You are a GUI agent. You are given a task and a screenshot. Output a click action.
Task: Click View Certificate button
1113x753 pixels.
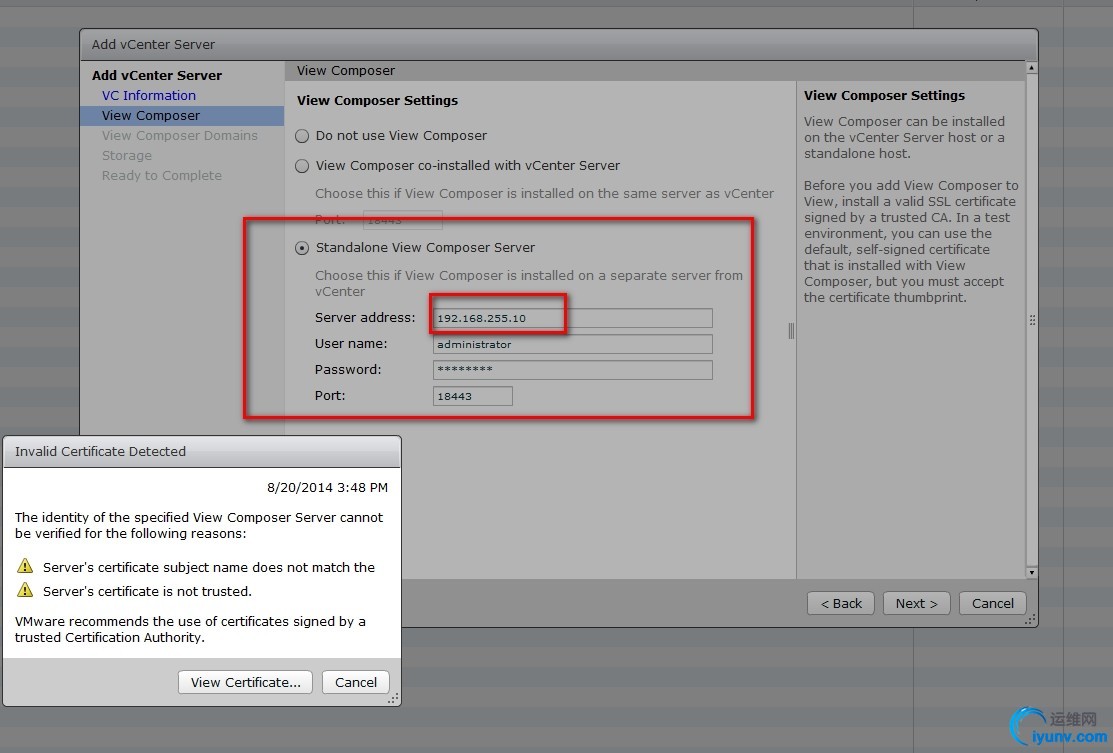[246, 682]
